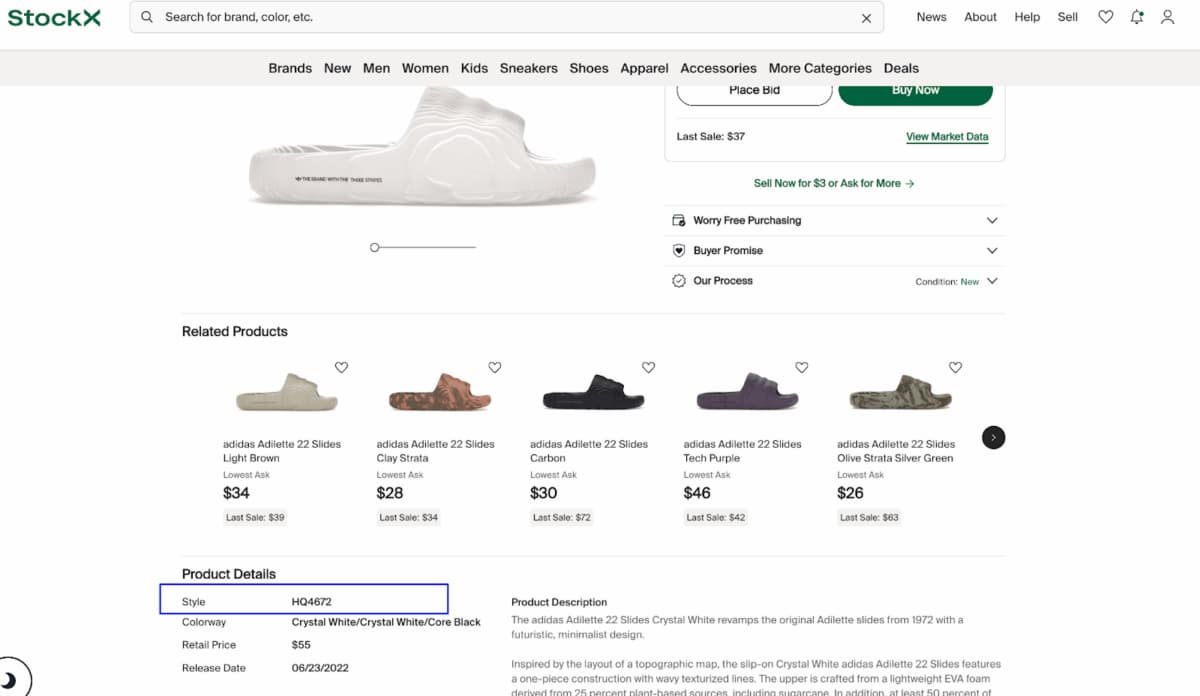
Task: Favorite the Tech Purple slides heart
Action: tap(801, 367)
